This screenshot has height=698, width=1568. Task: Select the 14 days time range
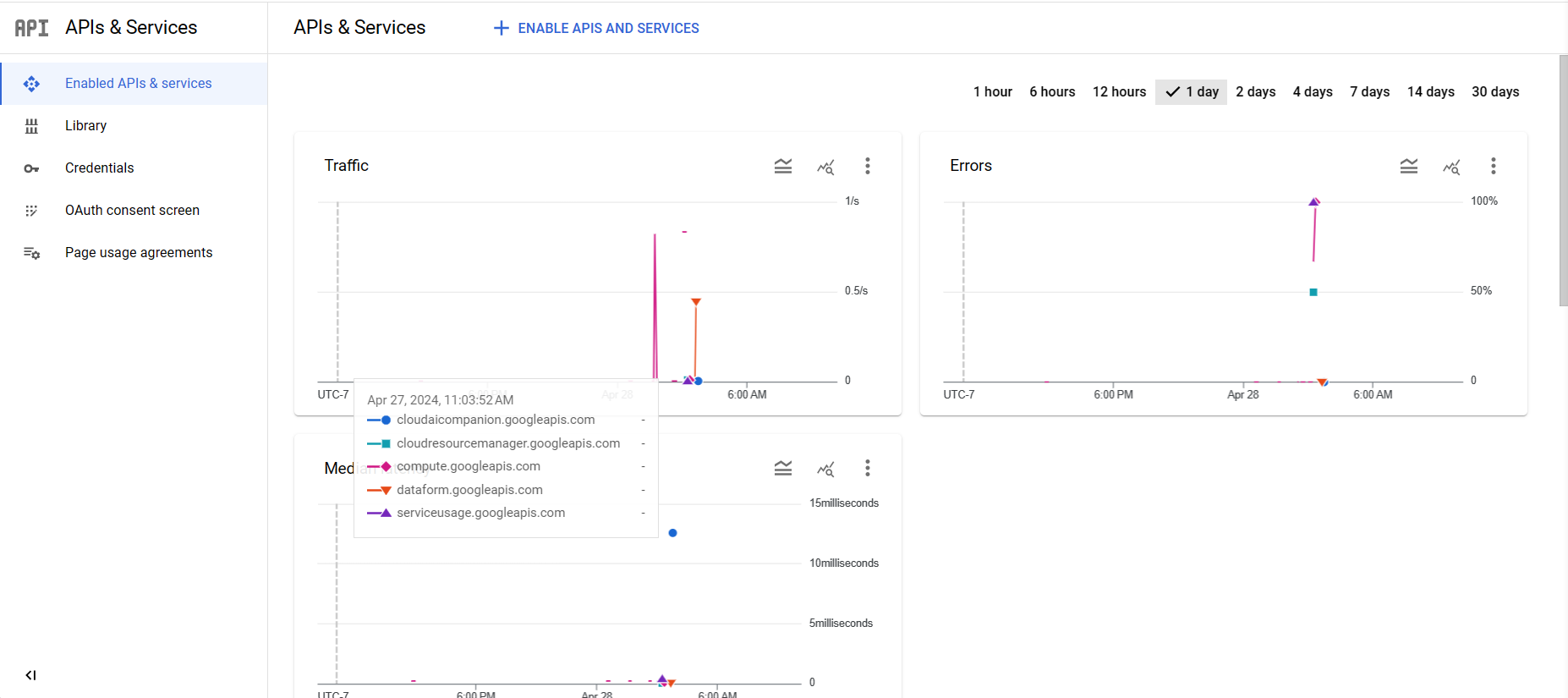click(1430, 91)
